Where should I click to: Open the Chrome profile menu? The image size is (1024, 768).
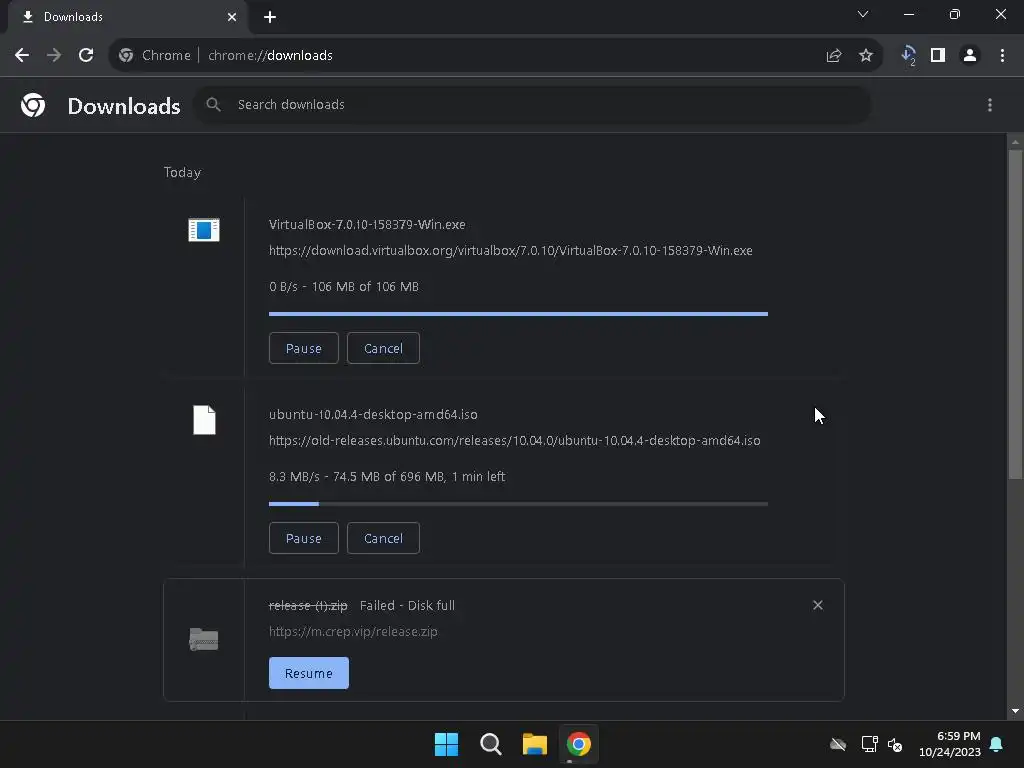click(x=970, y=56)
